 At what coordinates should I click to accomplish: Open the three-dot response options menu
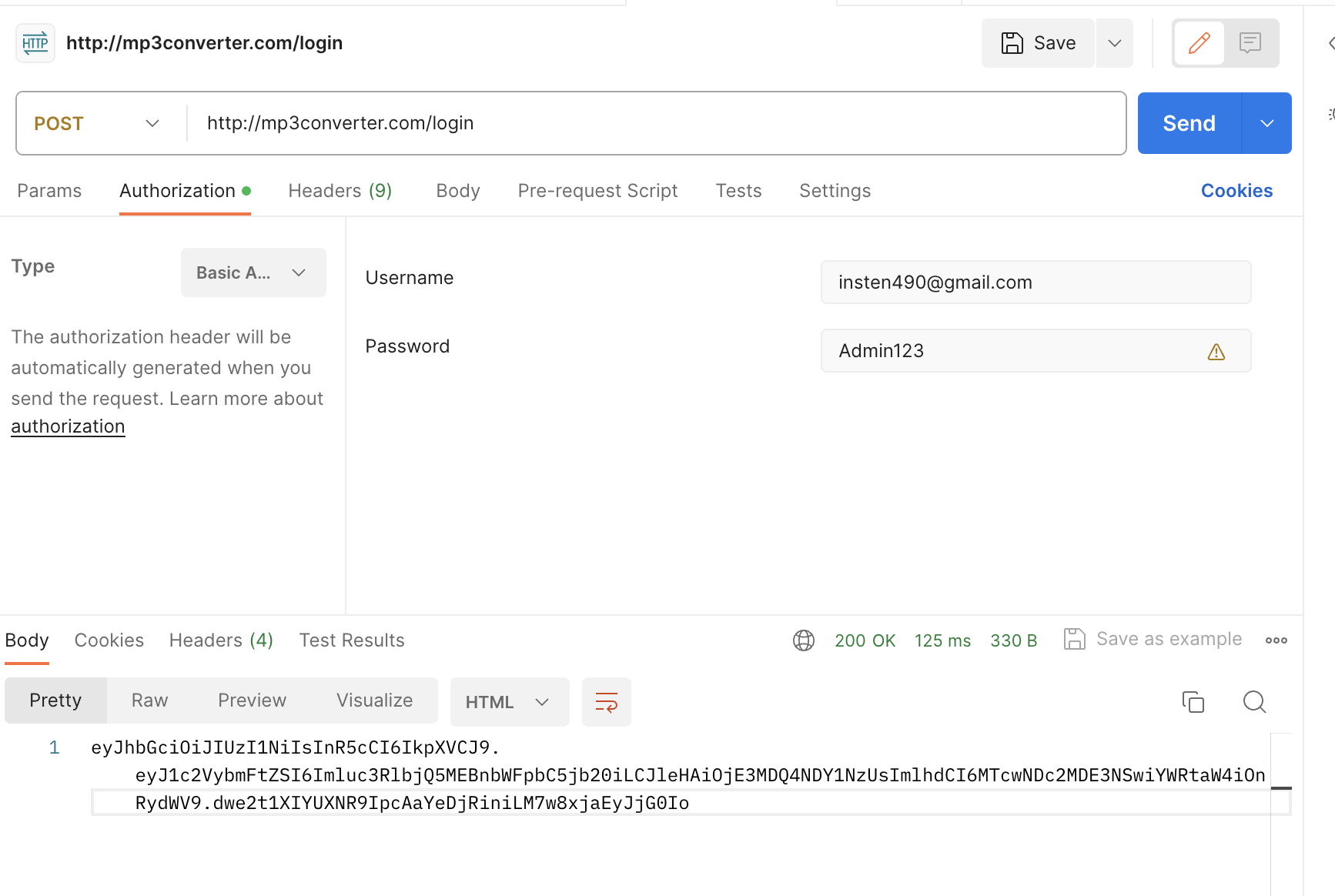[x=1276, y=640]
